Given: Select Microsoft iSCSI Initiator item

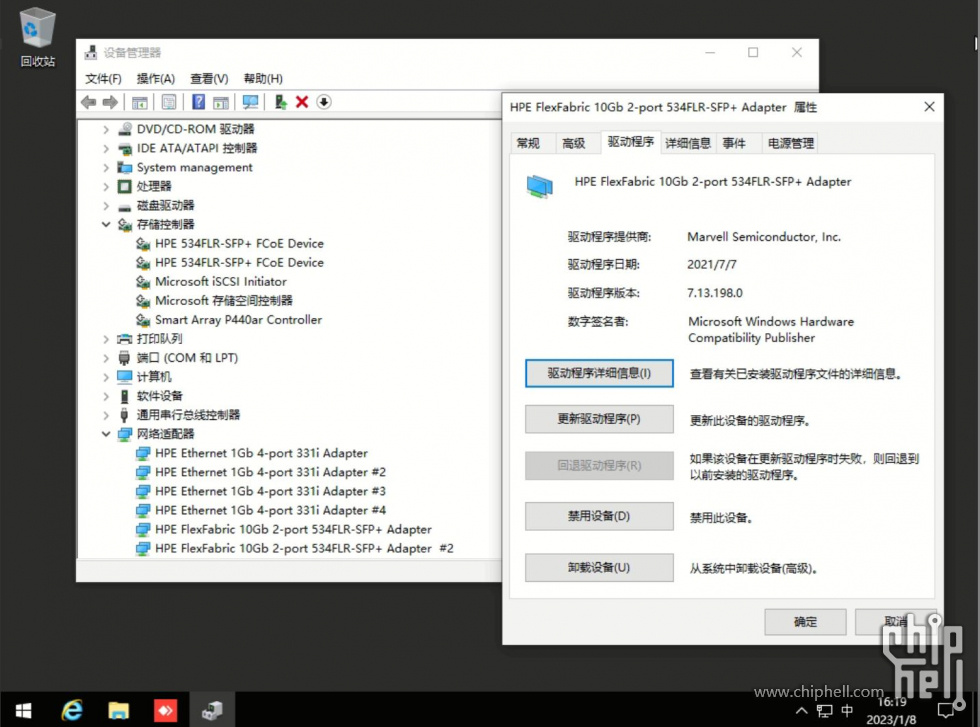Looking at the screenshot, I should coord(221,282).
